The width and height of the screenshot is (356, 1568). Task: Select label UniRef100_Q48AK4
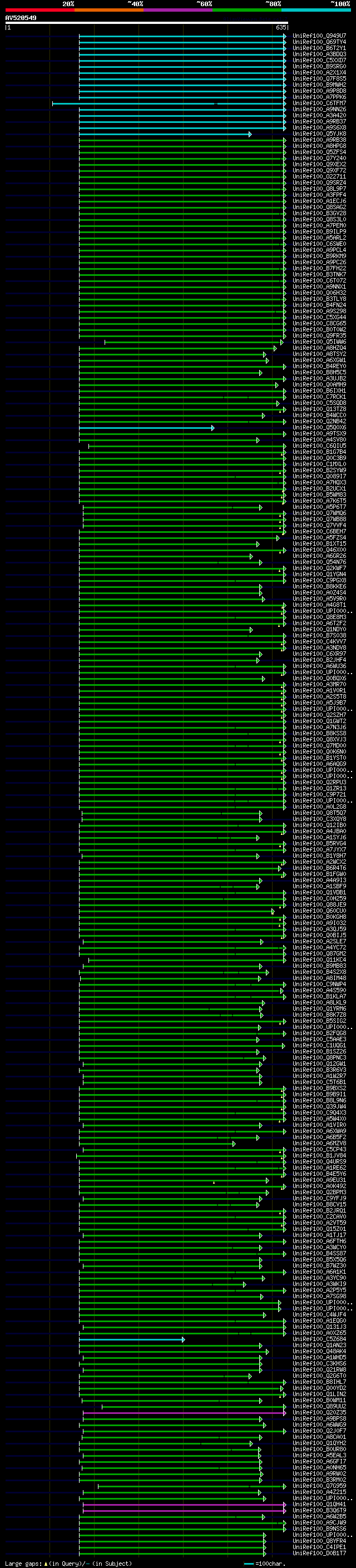(x=319, y=1351)
